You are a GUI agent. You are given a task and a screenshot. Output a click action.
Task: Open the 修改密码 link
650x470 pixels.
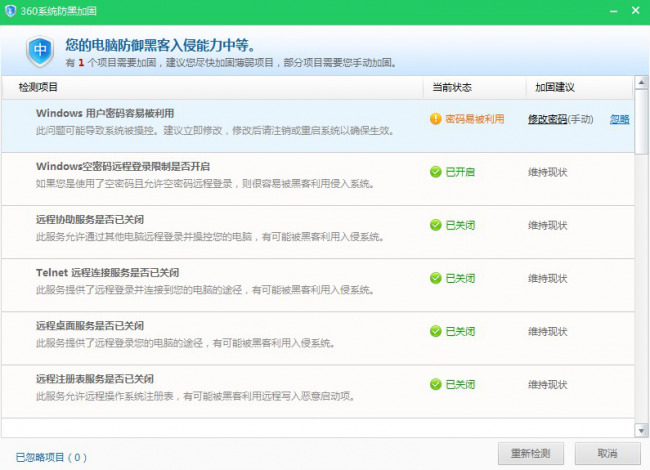[548, 119]
